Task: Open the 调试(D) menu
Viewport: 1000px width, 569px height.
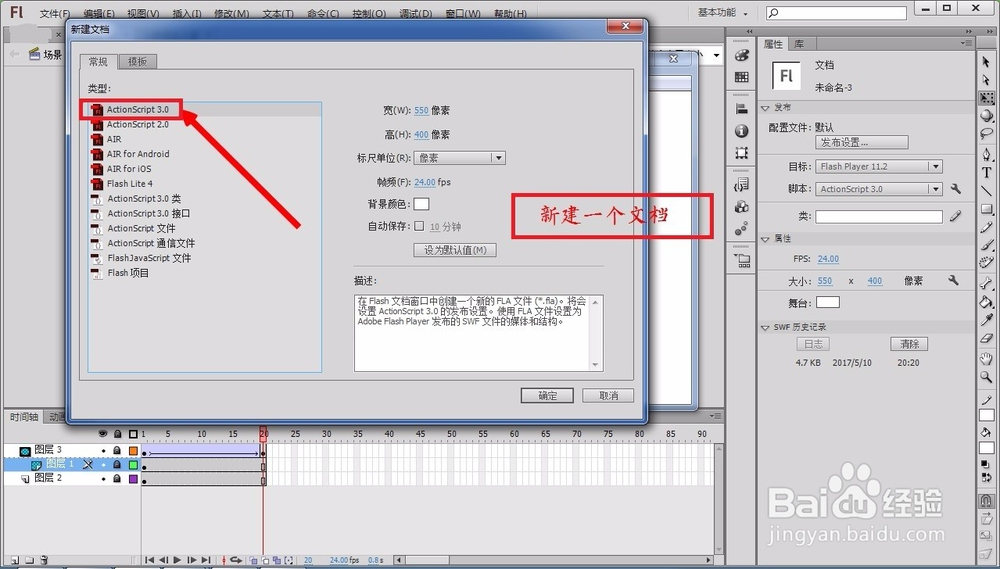Action: click(415, 13)
